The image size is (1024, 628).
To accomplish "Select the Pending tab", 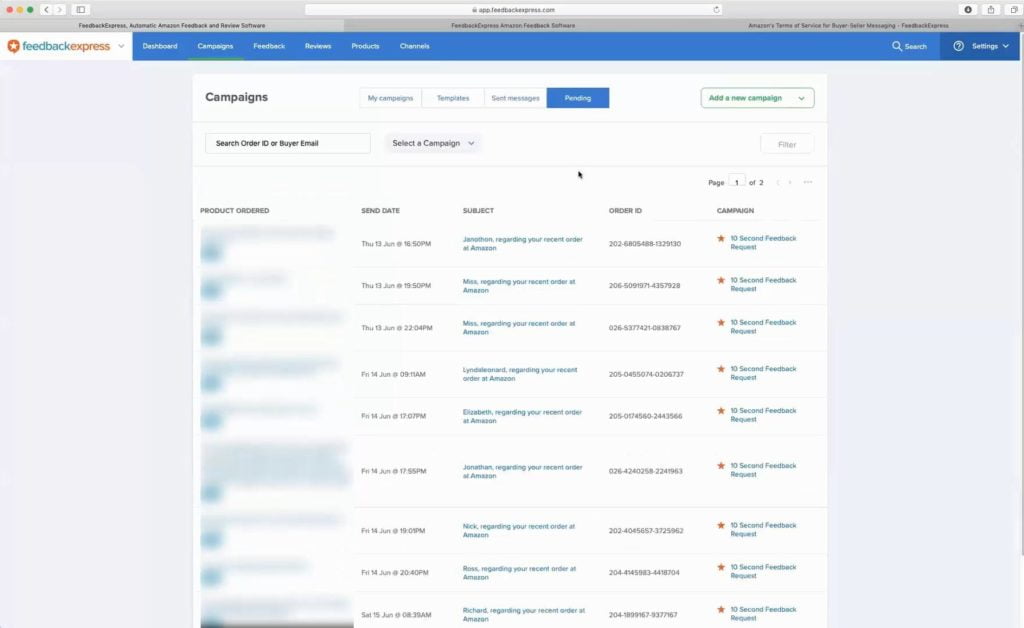I will pos(578,98).
